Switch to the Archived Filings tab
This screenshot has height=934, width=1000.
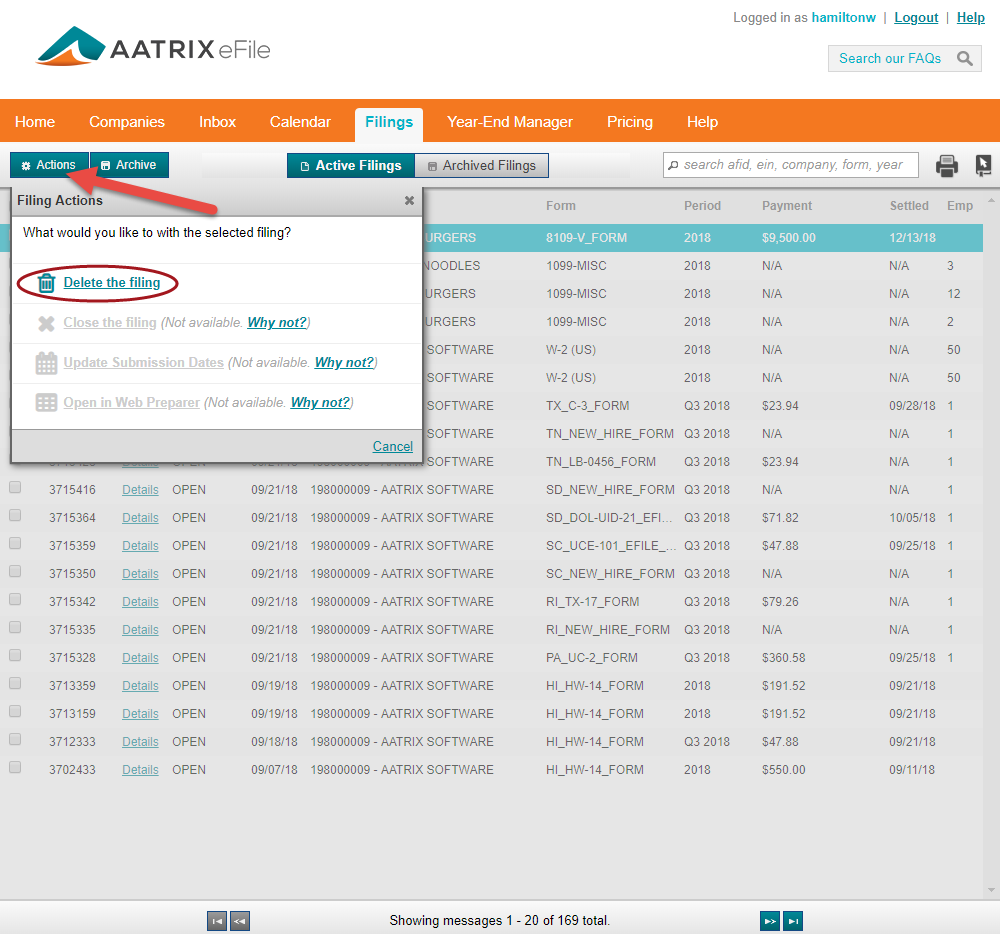pos(481,166)
